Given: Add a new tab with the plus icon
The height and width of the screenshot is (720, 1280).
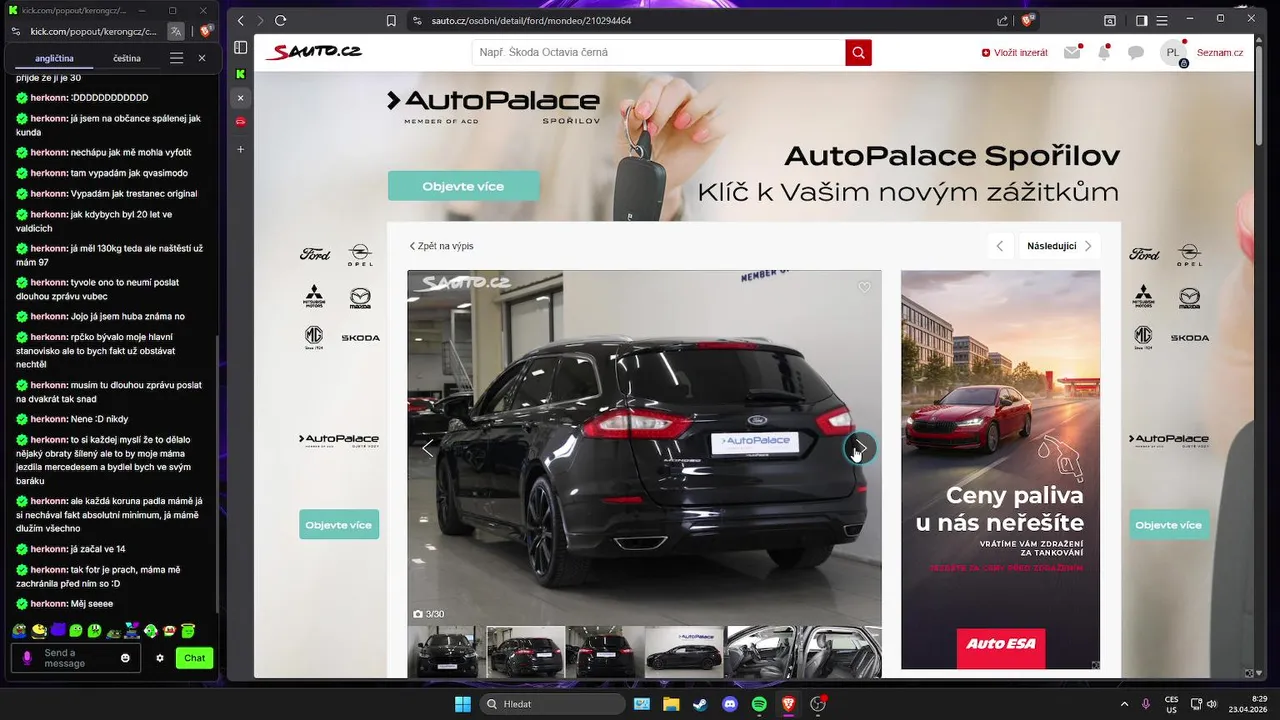Looking at the screenshot, I should pos(240,149).
